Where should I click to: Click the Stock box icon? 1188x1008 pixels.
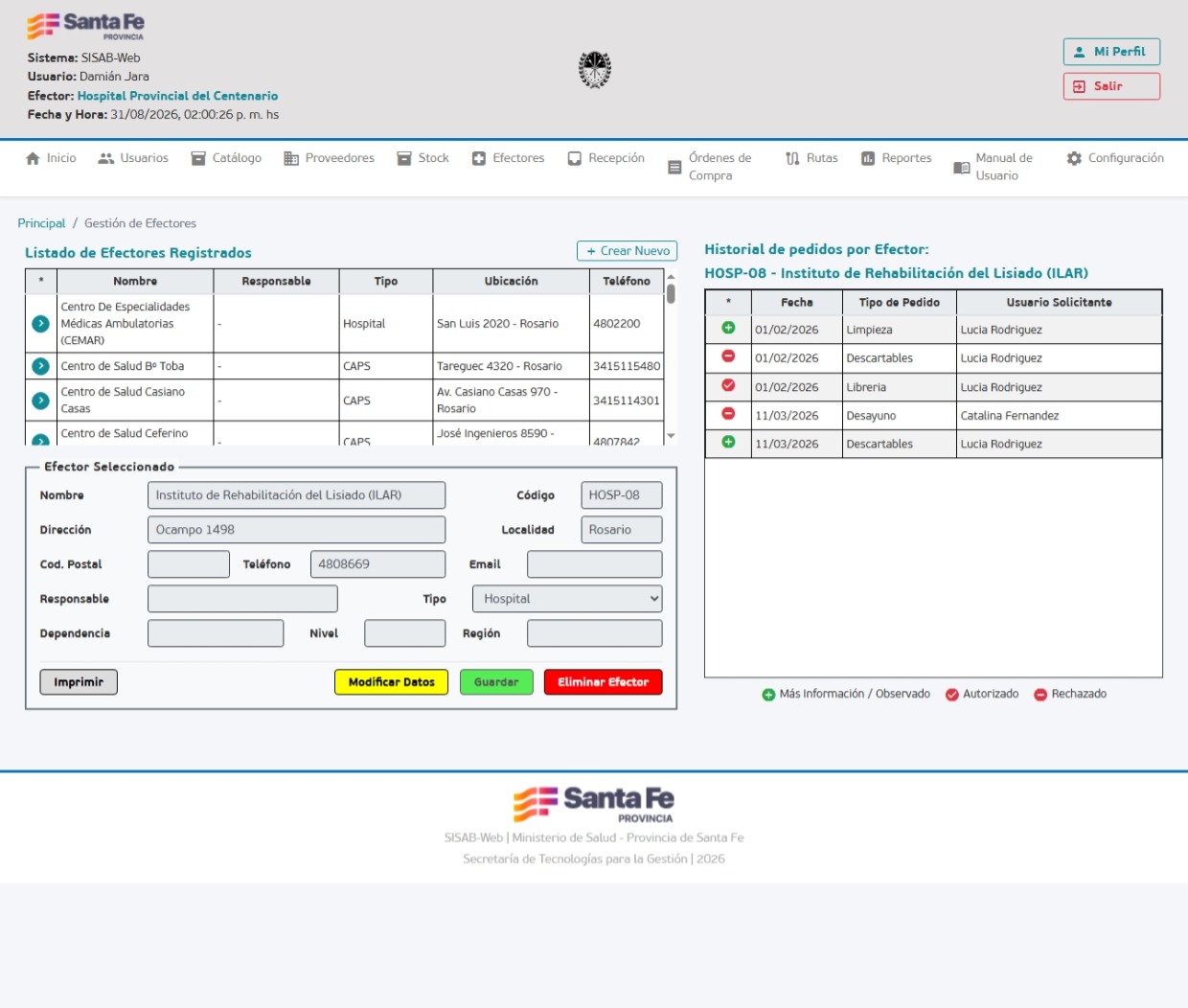point(404,158)
